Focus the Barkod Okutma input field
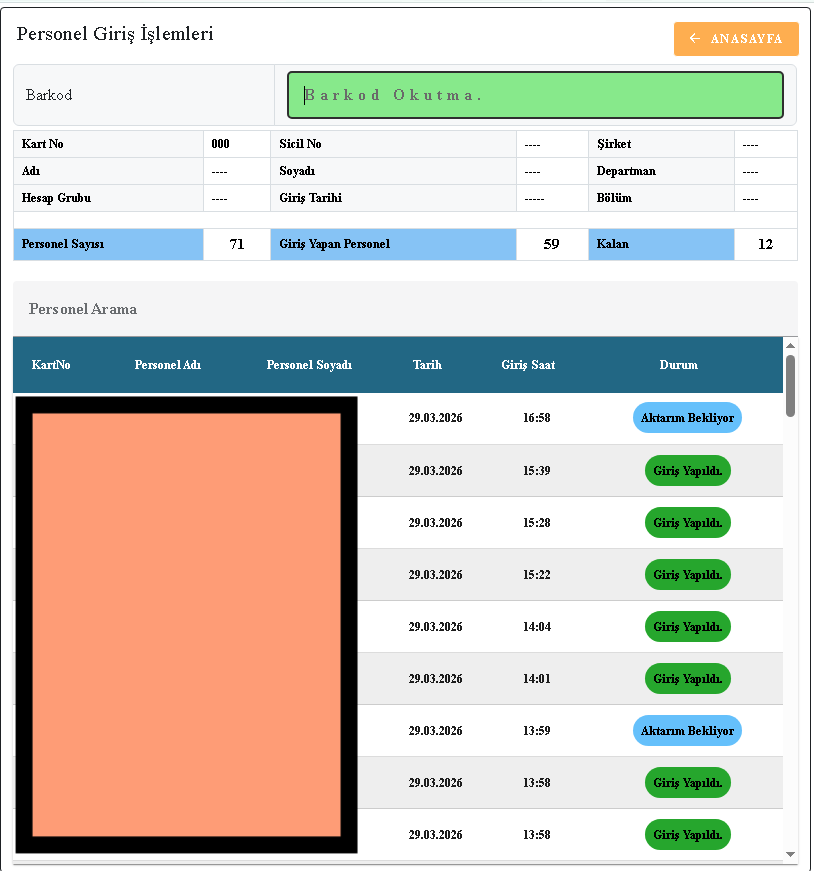 536,94
